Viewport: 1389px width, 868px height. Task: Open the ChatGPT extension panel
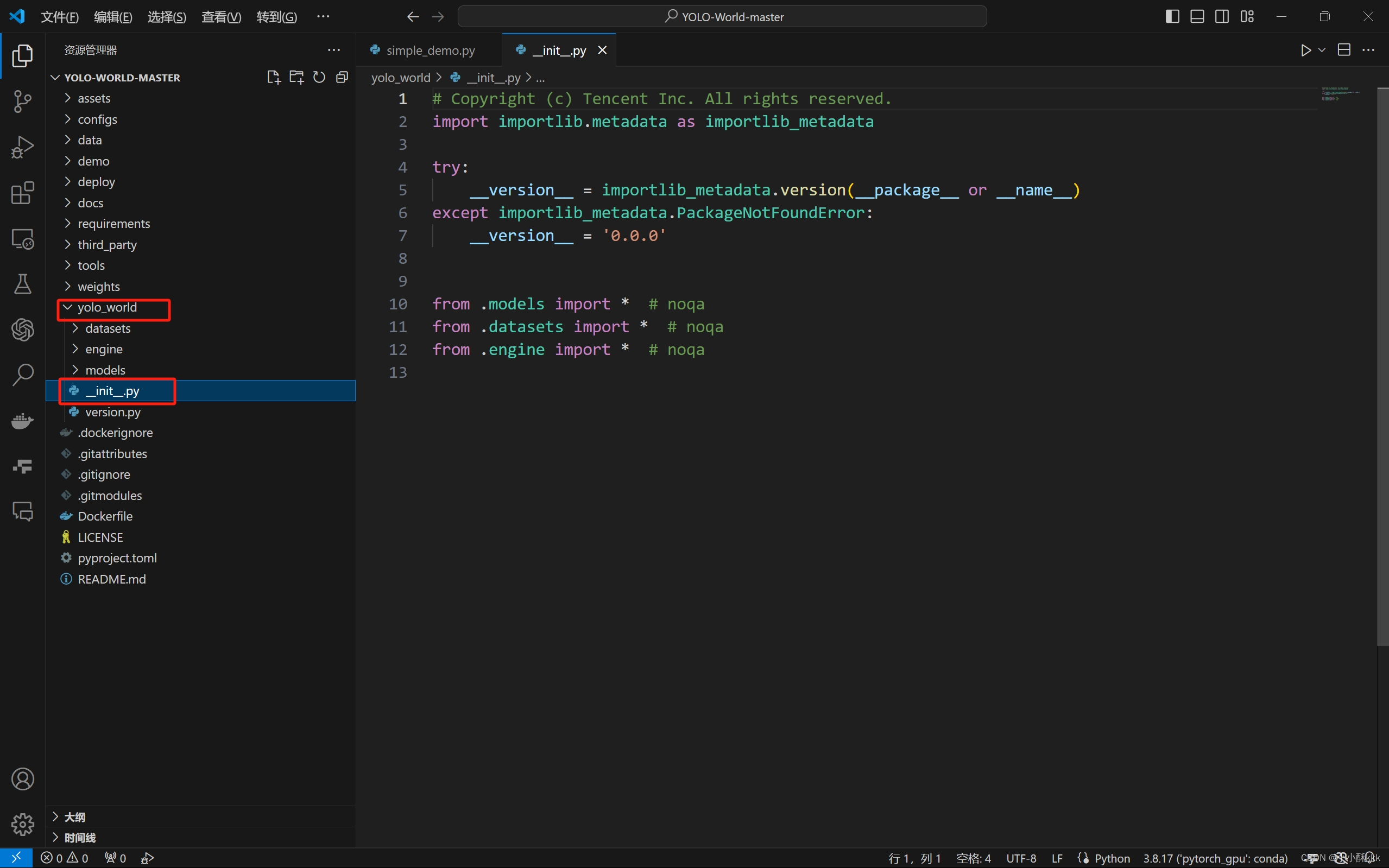pyautogui.click(x=22, y=330)
